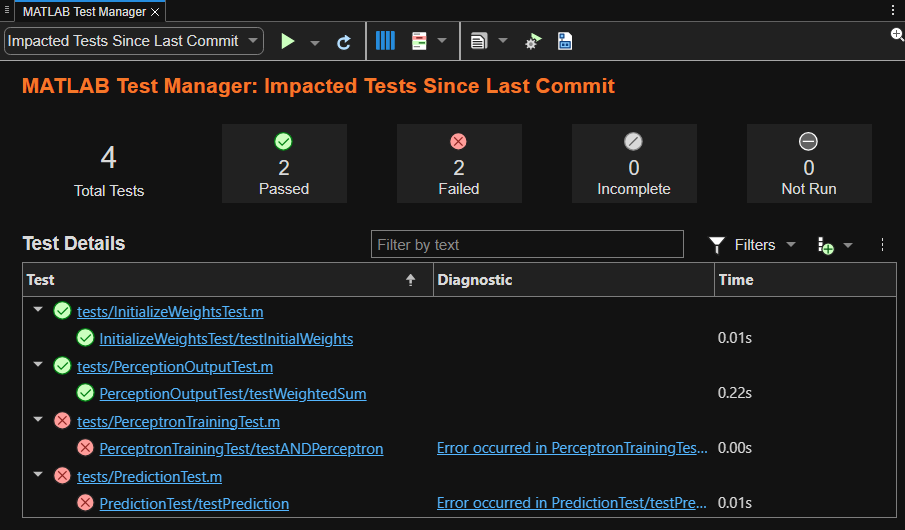Click the refresh tests icon
Screen dimensions: 905x530
344,42
